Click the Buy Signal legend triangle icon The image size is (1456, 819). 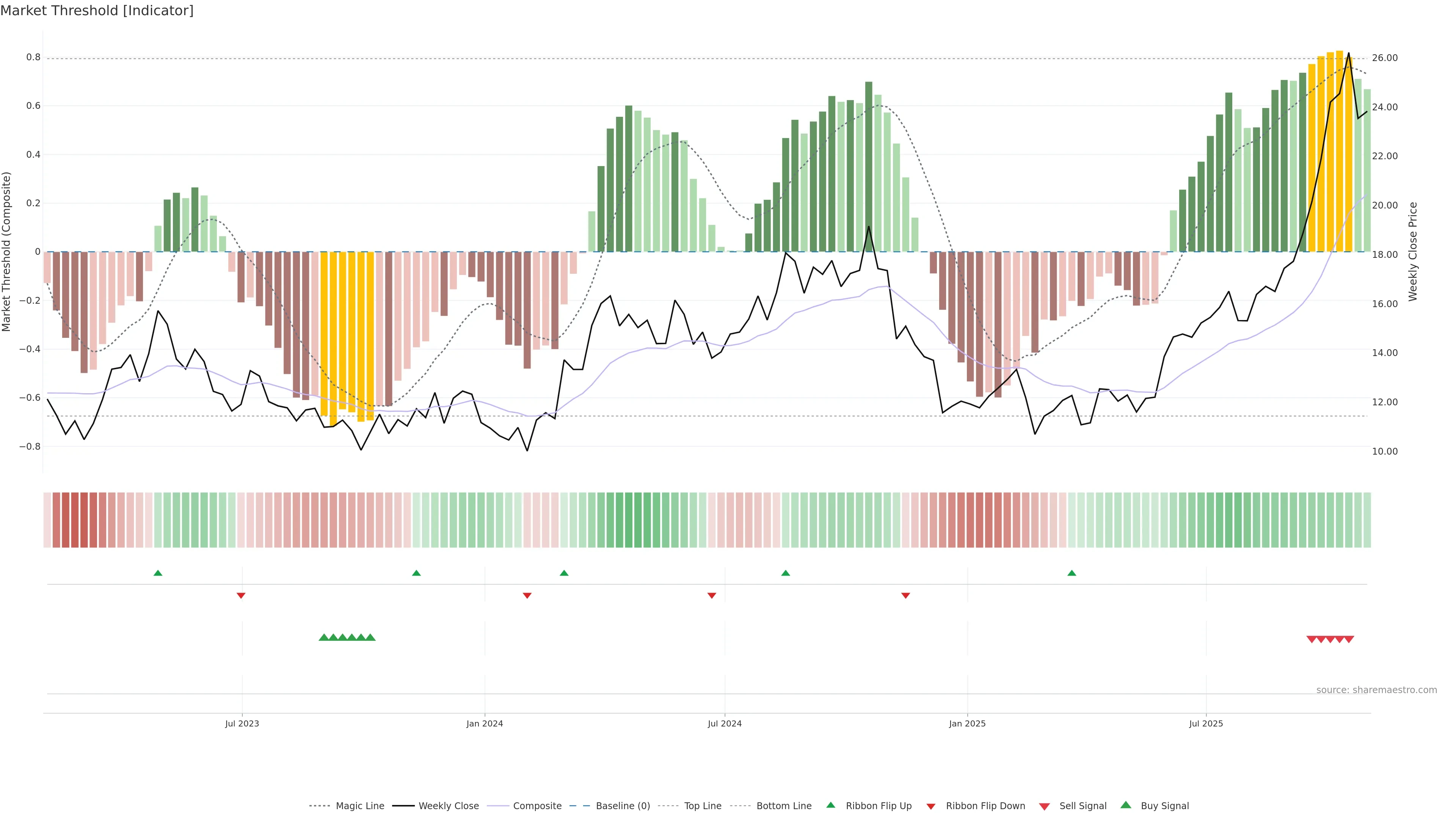[x=1126, y=805]
